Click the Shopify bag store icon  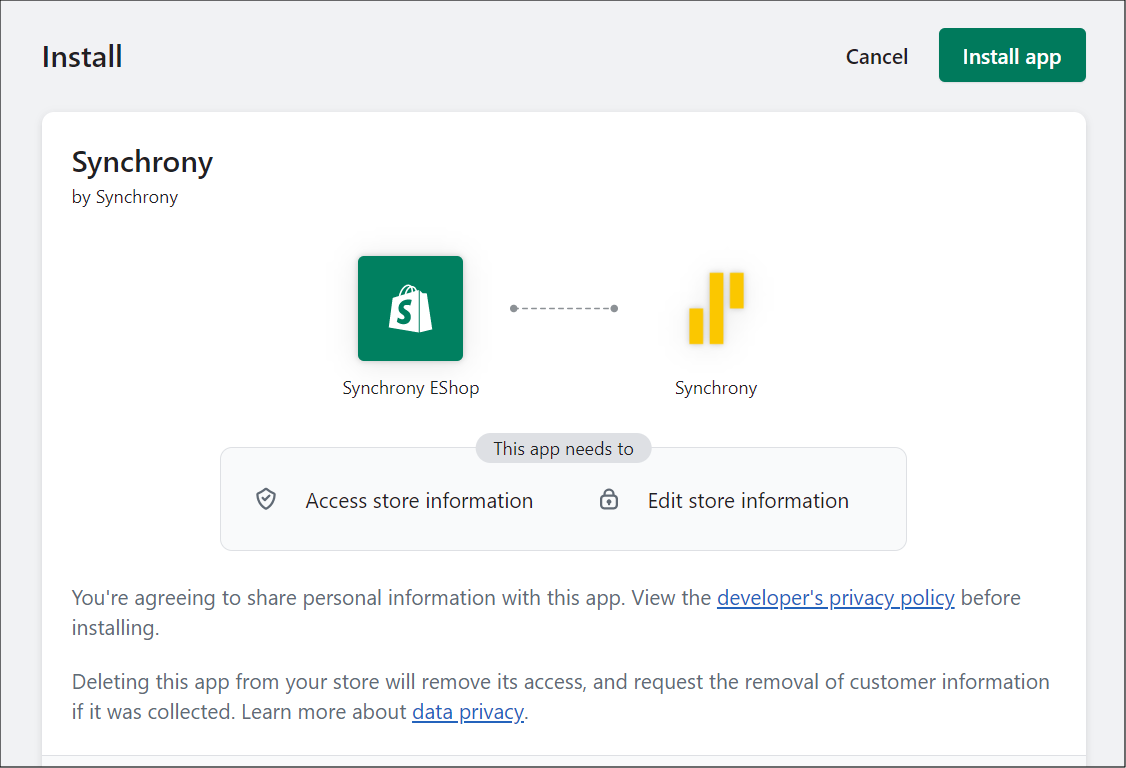410,308
